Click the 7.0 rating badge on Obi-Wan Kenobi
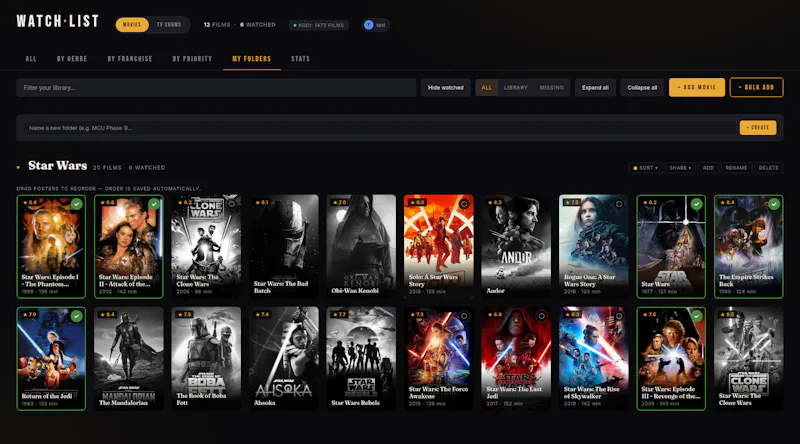This screenshot has height=444, width=800. point(340,203)
